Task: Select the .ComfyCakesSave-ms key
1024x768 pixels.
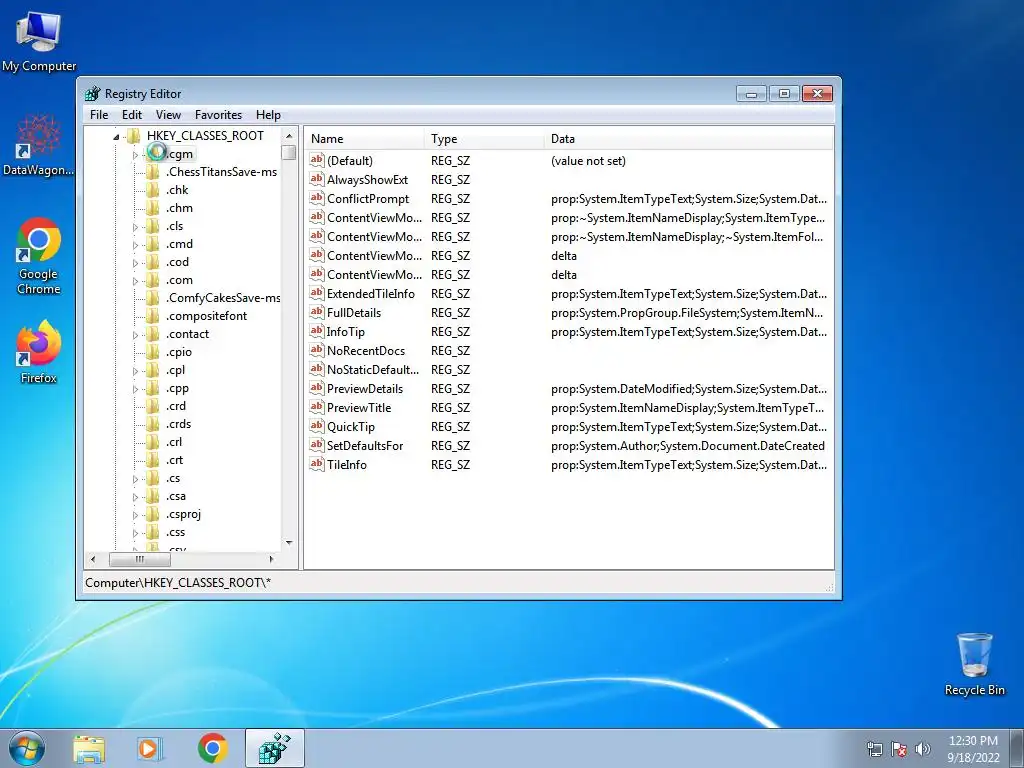Action: [x=223, y=298]
